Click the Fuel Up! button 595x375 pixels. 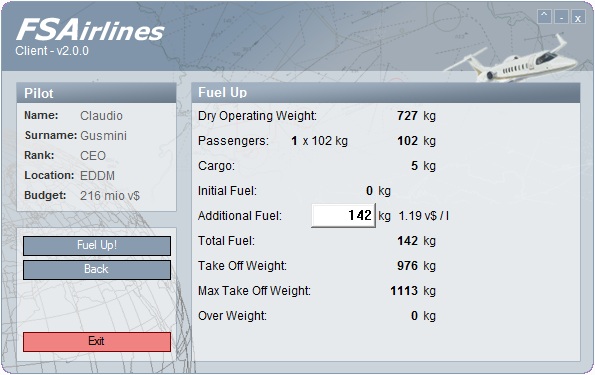pyautogui.click(x=97, y=246)
